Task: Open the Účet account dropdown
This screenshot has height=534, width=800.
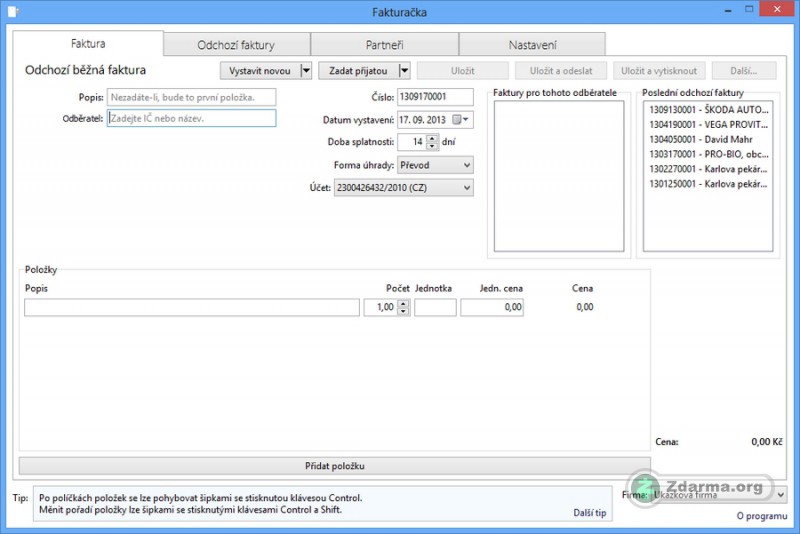Action: tap(404, 188)
